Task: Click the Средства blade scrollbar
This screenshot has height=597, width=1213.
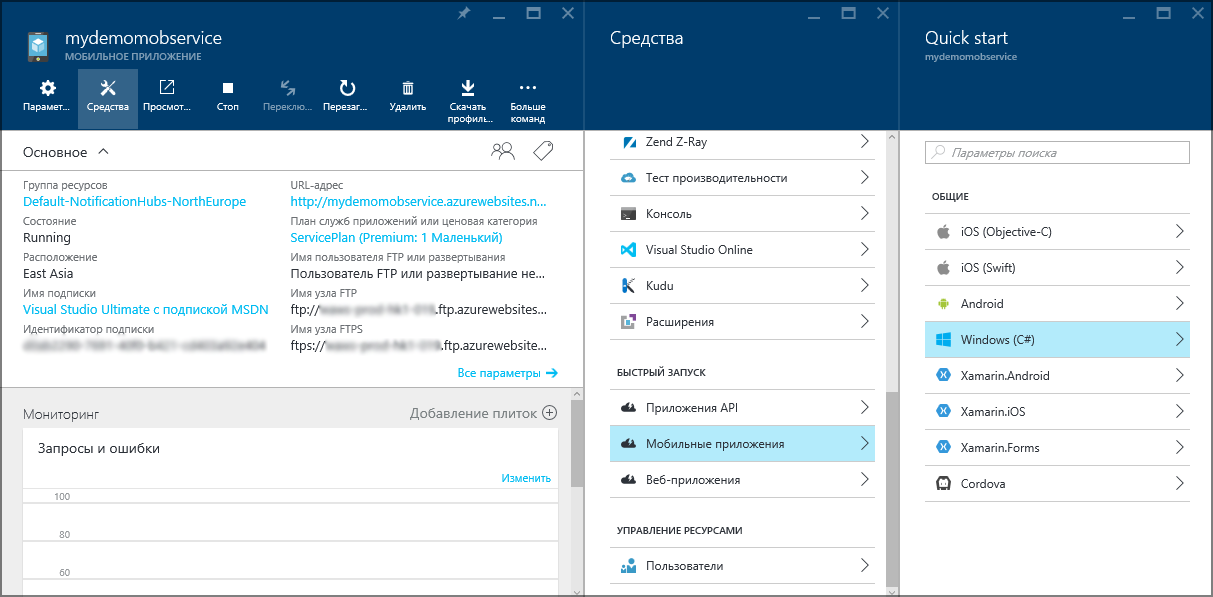Action: tap(892, 490)
